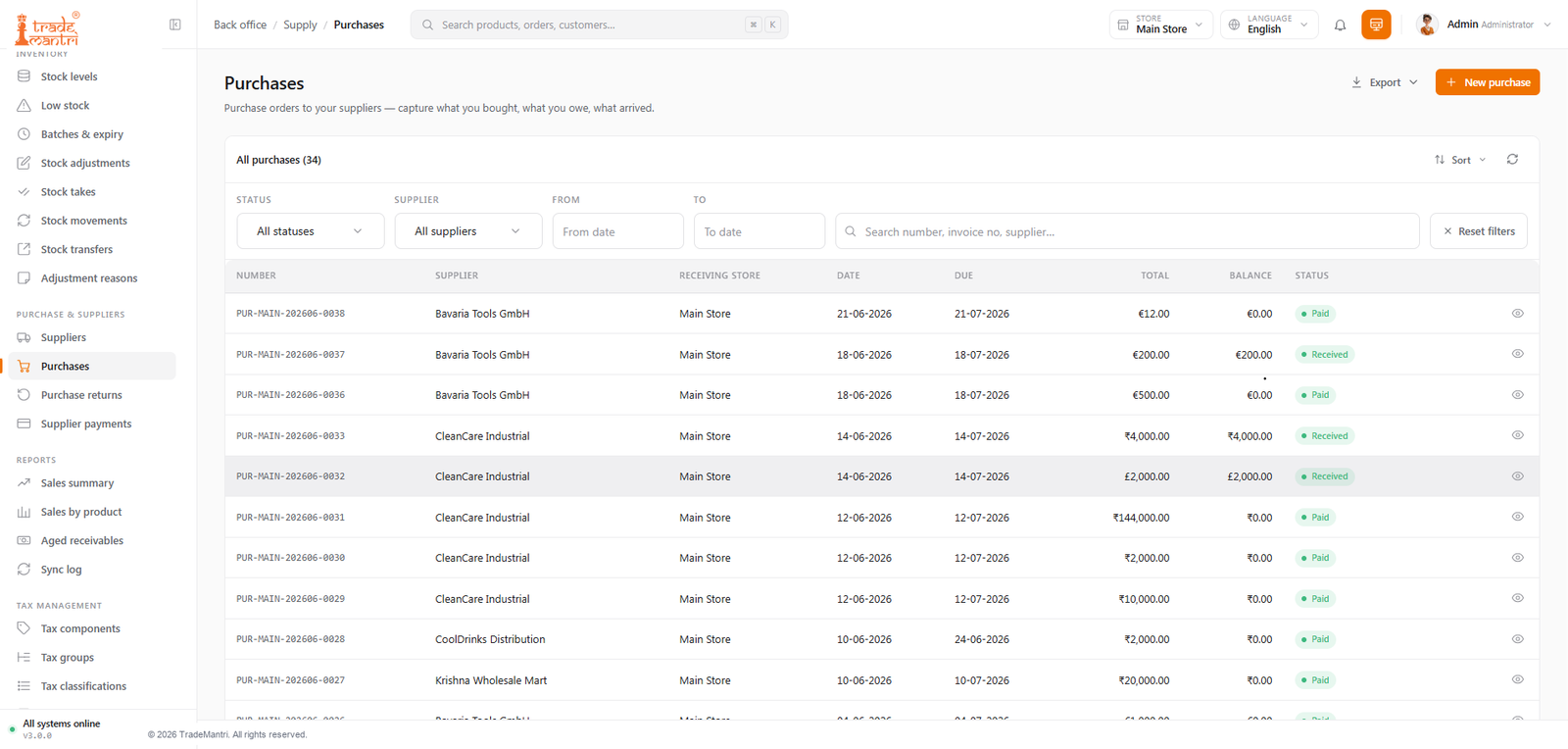1568x749 pixels.
Task: Click the Stock transfers icon
Action: (24, 249)
